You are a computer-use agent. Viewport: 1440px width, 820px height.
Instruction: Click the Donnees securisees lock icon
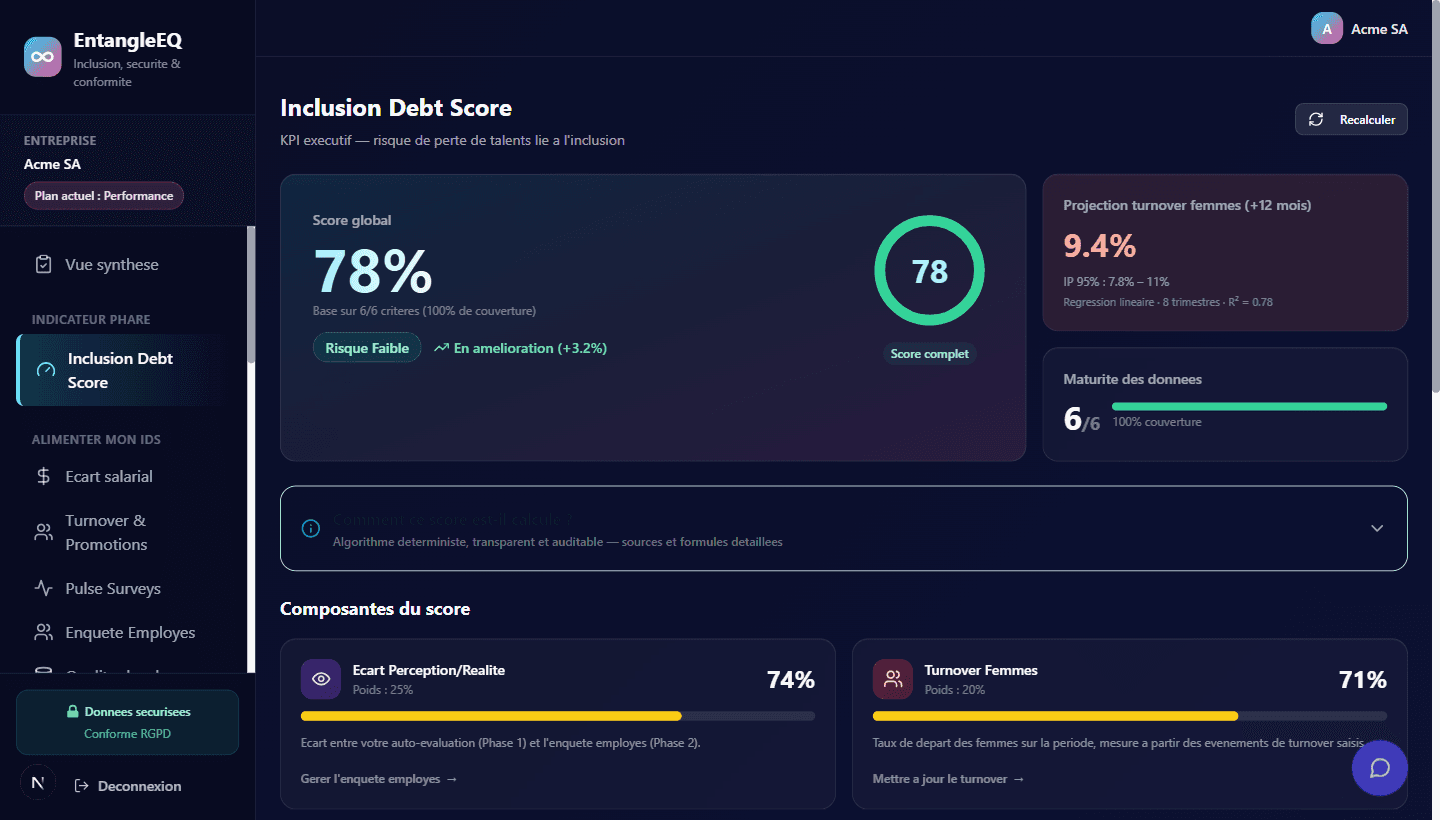pos(72,712)
